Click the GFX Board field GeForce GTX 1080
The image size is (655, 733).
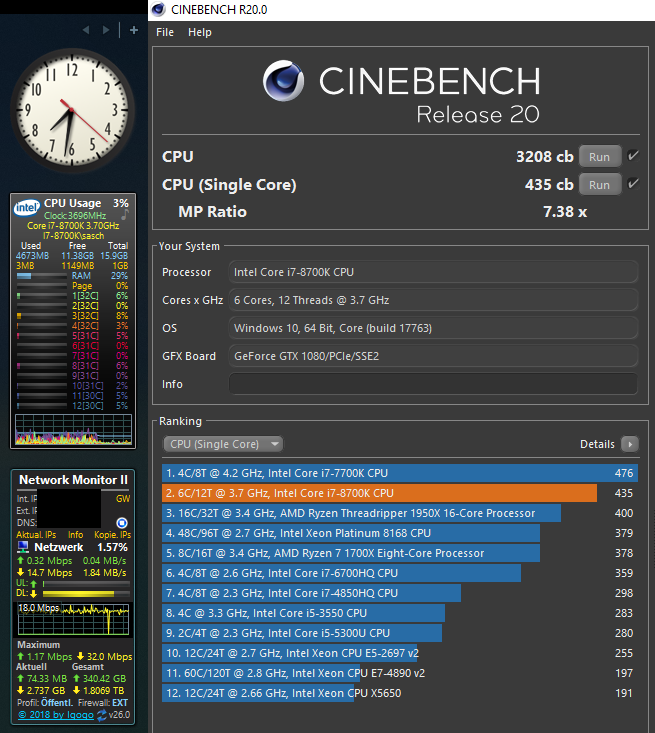pos(433,356)
